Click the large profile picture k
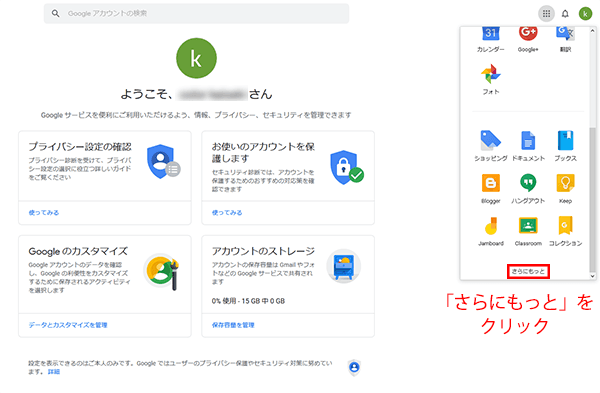Viewport: 600px width, 393px height. tap(196, 58)
